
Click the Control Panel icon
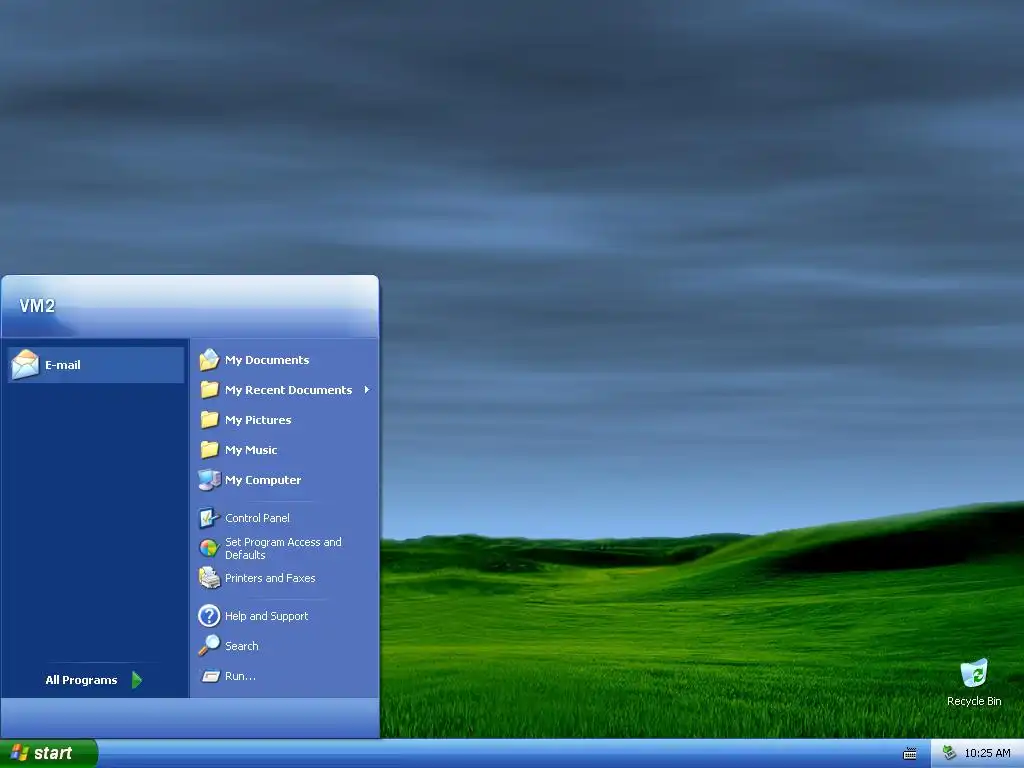(x=209, y=518)
